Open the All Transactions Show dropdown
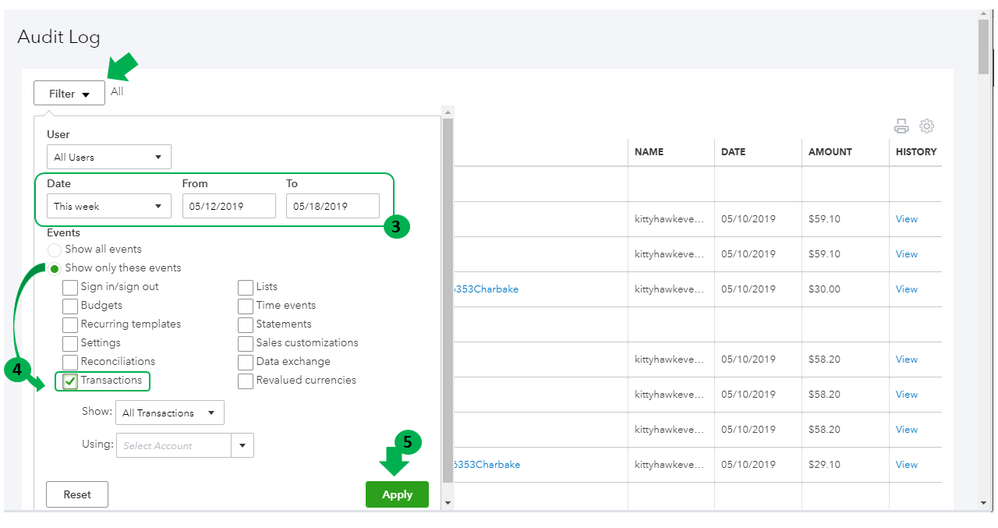The image size is (998, 528). (169, 412)
